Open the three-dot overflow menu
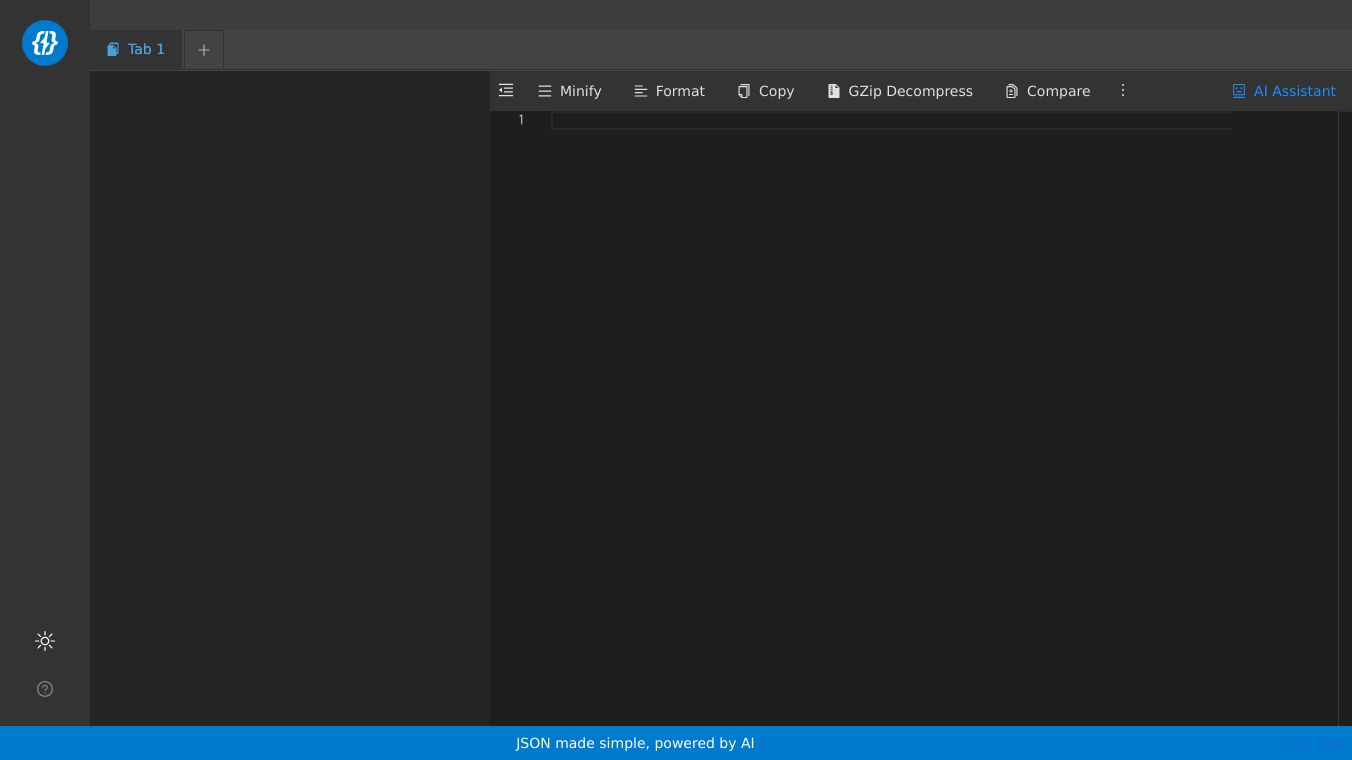 coord(1122,90)
